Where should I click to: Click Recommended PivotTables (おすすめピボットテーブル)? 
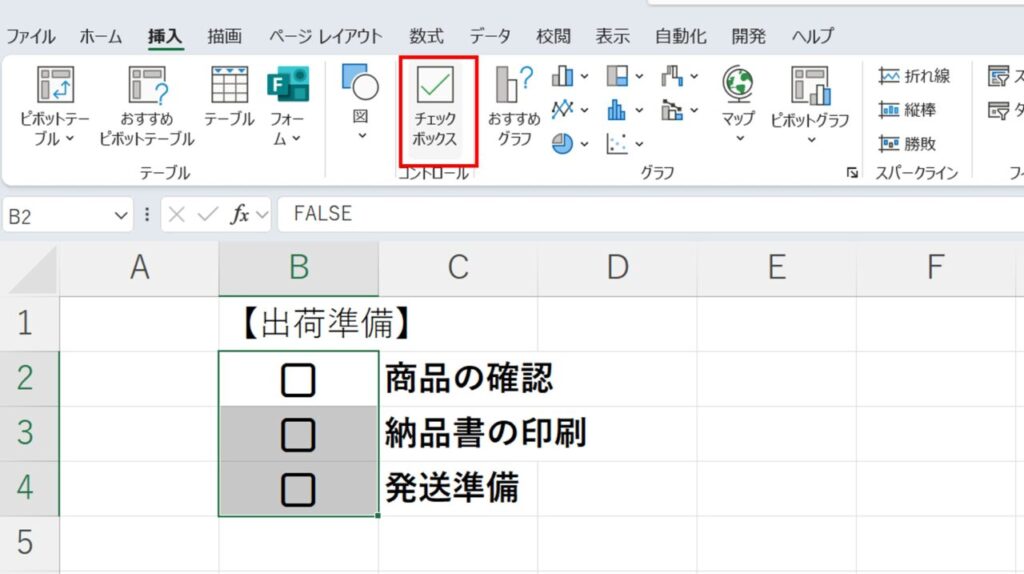pos(147,106)
